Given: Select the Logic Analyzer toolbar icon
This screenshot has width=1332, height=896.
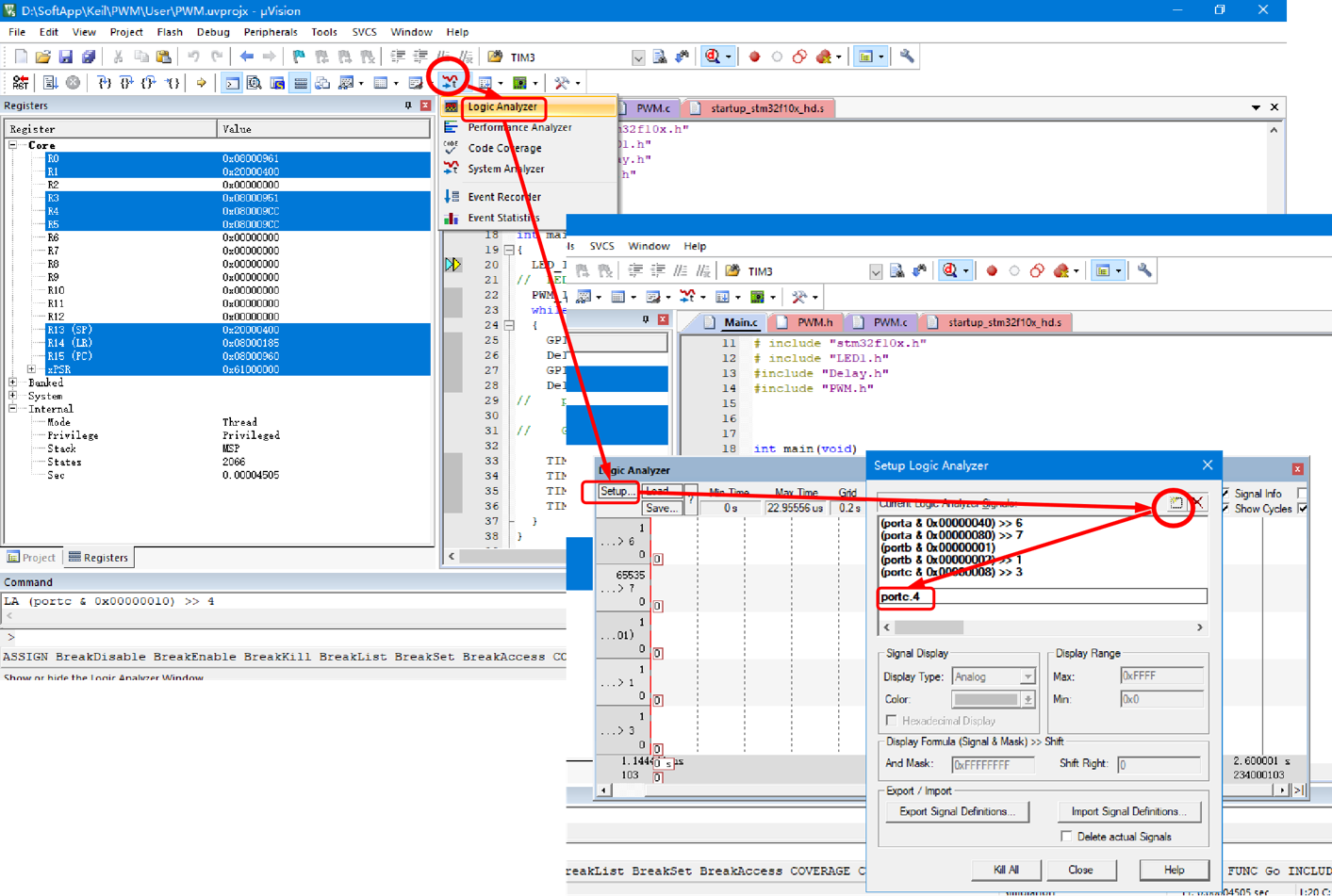Looking at the screenshot, I should click(450, 82).
